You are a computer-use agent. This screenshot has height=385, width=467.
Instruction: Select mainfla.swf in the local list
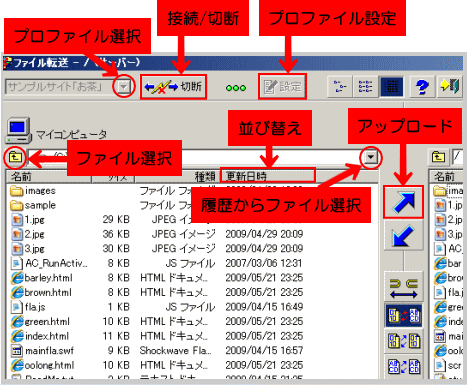pos(42,351)
